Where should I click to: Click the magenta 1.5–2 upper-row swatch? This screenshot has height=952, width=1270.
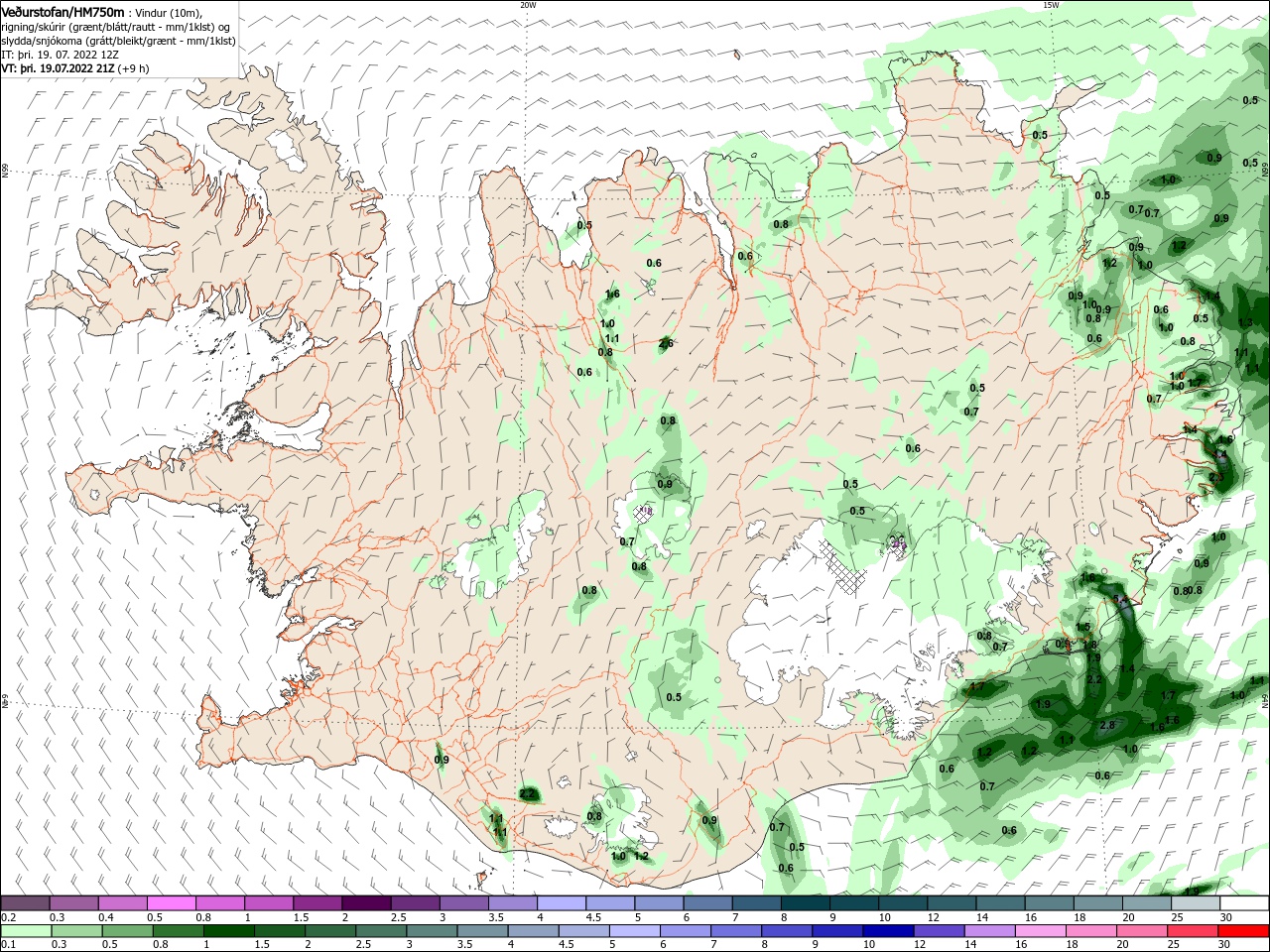click(316, 902)
